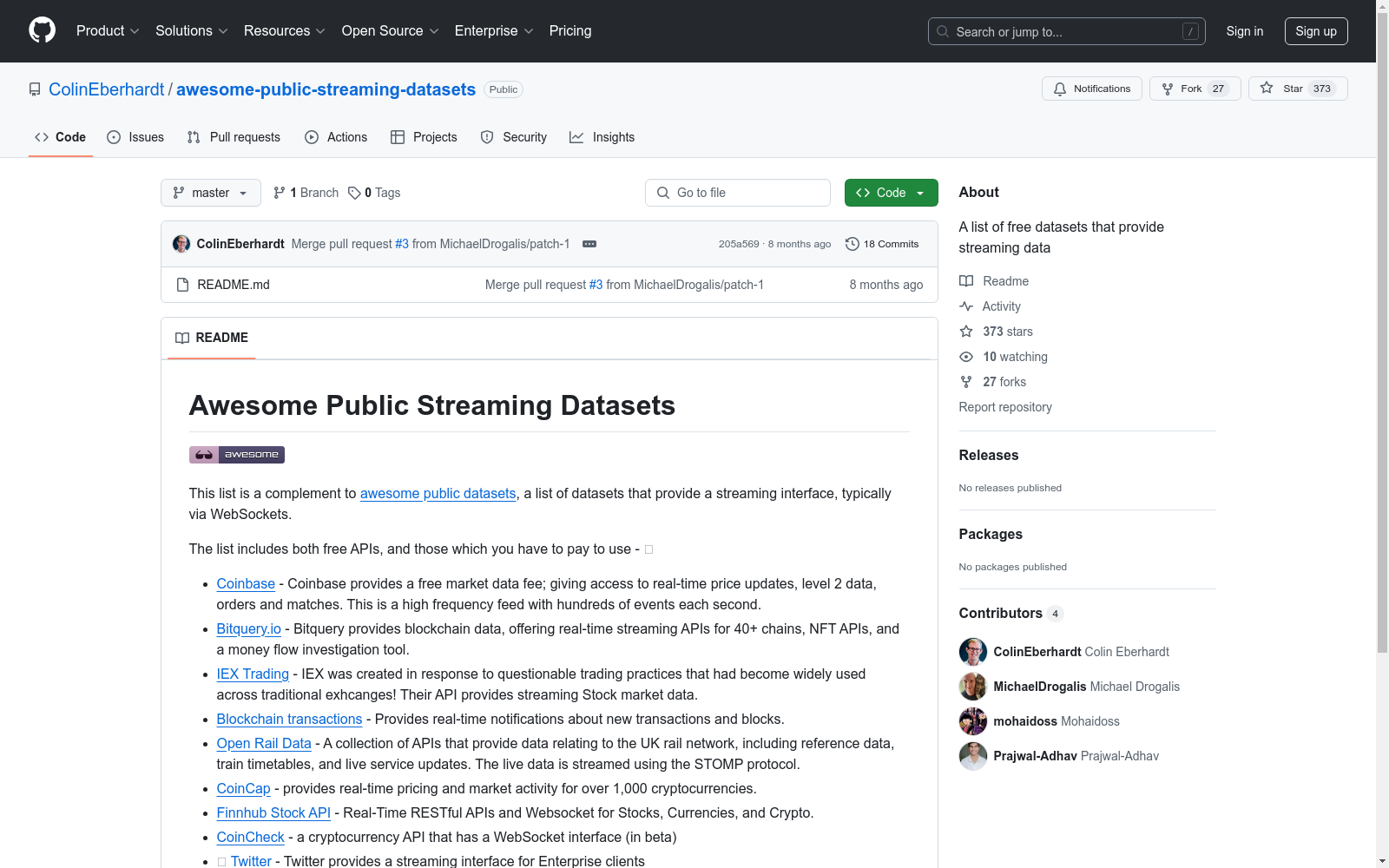This screenshot has width=1389, height=868.
Task: Click the Go to file input
Action: coord(738,193)
